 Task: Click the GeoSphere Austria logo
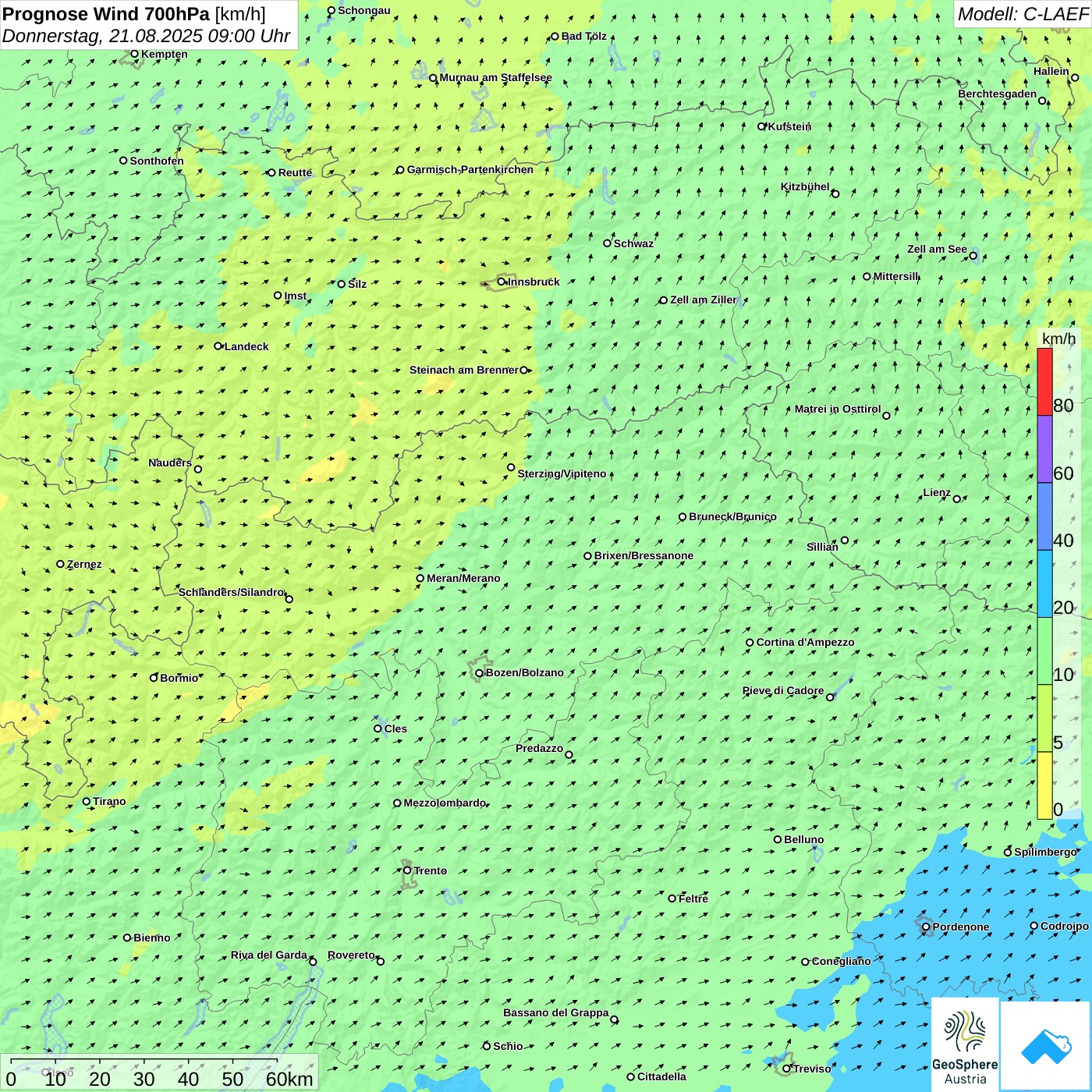tap(965, 1044)
